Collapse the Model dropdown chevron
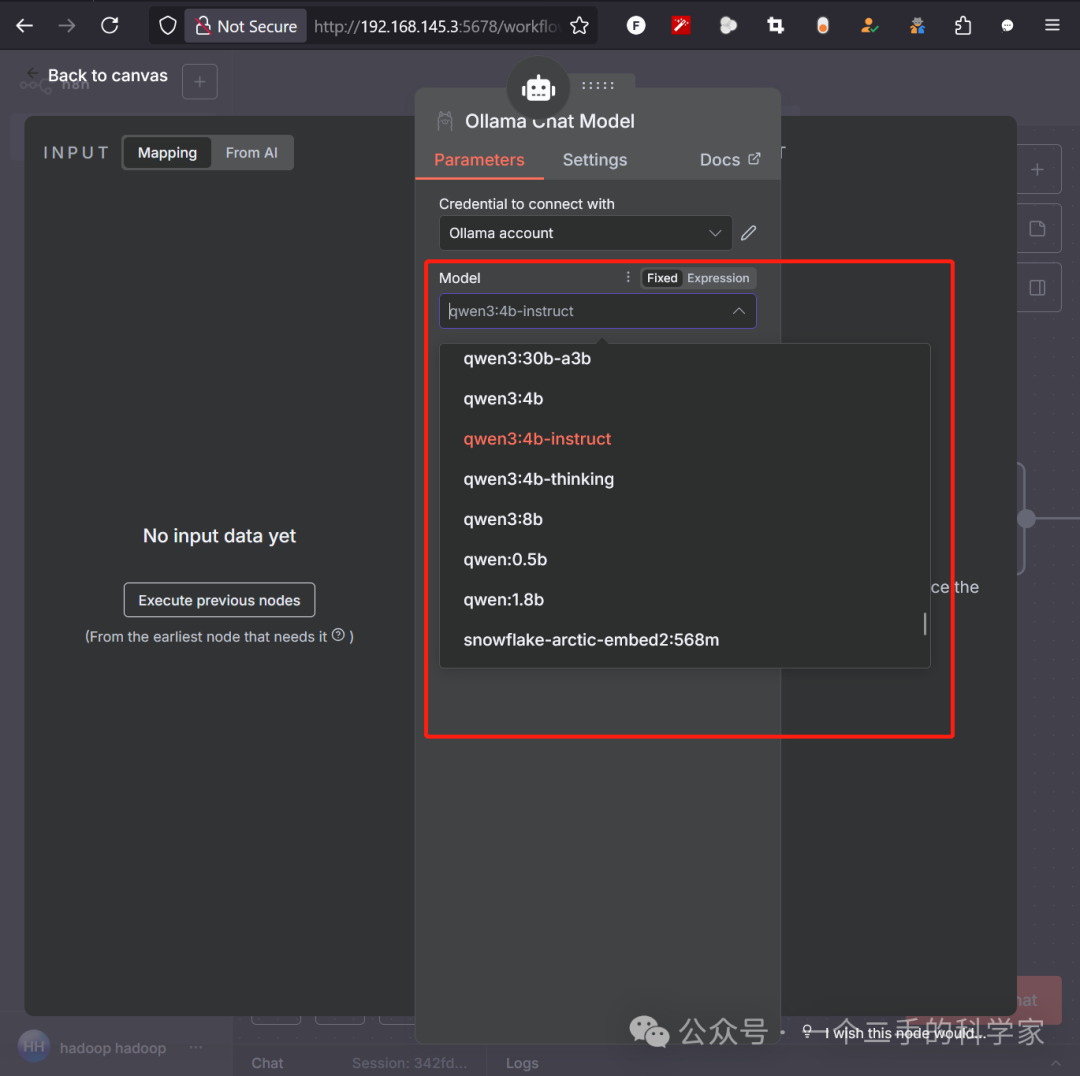Image resolution: width=1080 pixels, height=1076 pixels. tap(738, 311)
